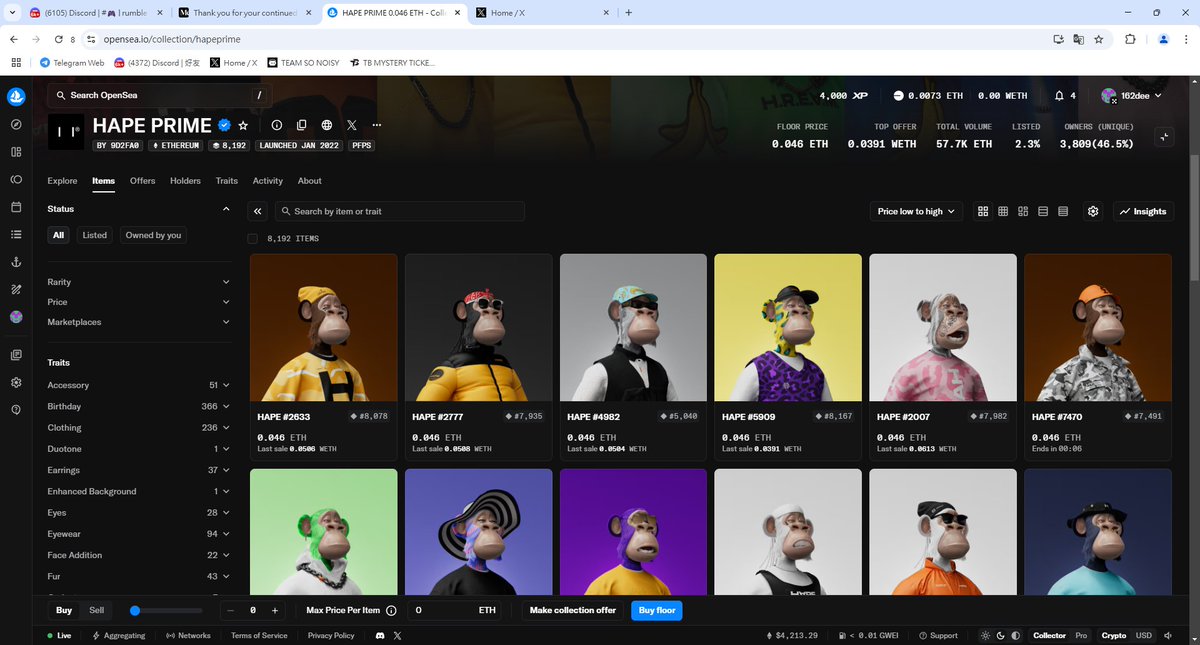Open the Terms of Service link
Screen dimensions: 1200x645
click(x=259, y=635)
